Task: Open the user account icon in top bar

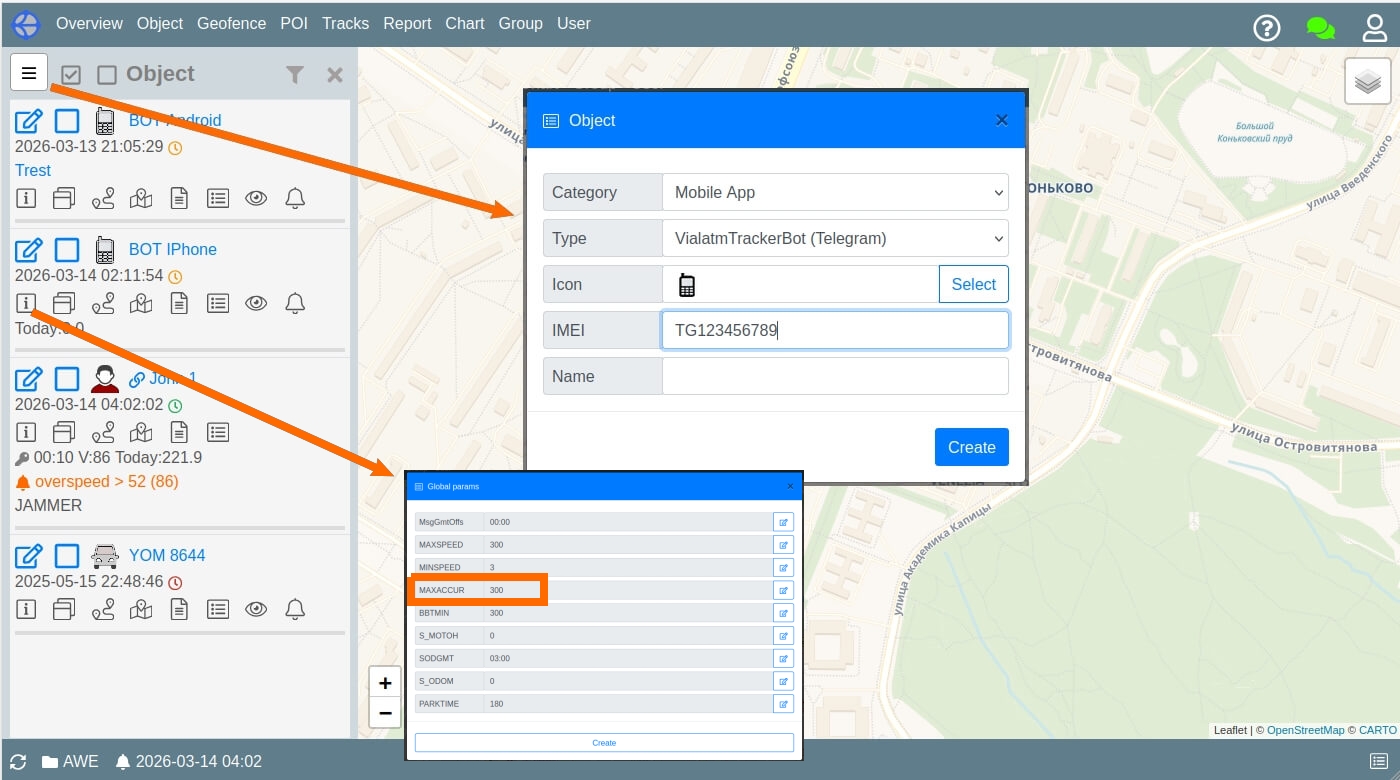Action: pyautogui.click(x=1375, y=28)
